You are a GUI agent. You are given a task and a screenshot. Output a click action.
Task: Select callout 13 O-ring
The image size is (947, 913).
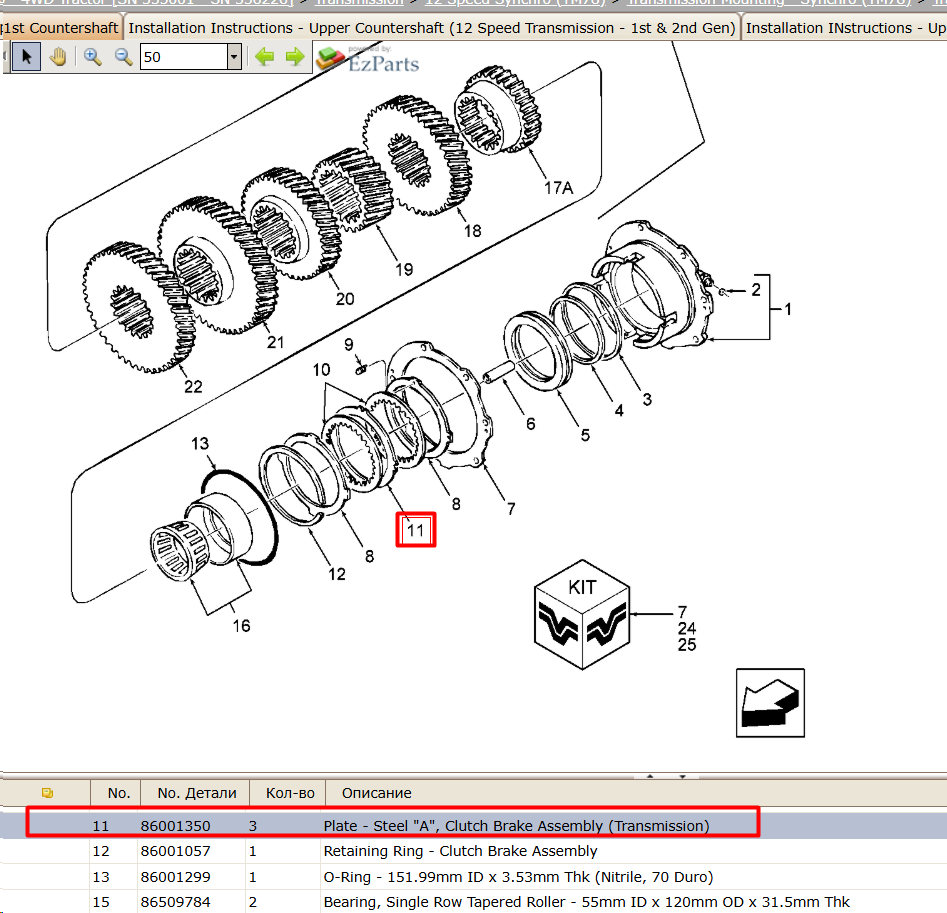point(200,444)
